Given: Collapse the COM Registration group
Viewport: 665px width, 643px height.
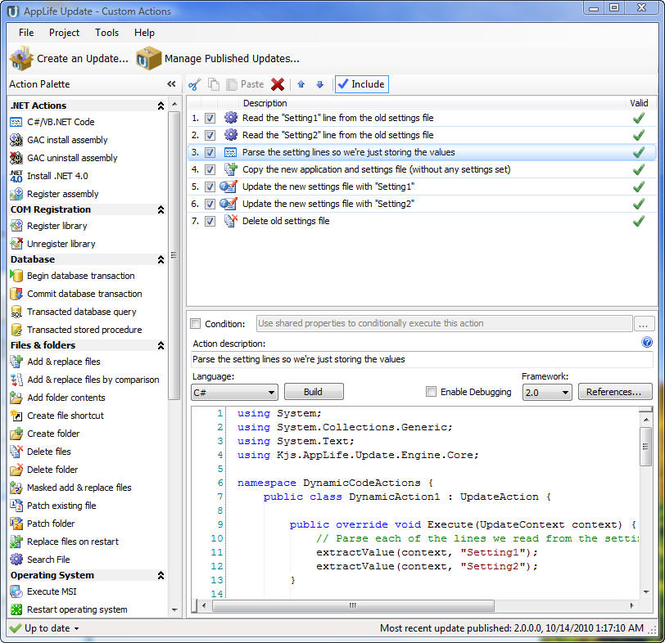Looking at the screenshot, I should 161,210.
